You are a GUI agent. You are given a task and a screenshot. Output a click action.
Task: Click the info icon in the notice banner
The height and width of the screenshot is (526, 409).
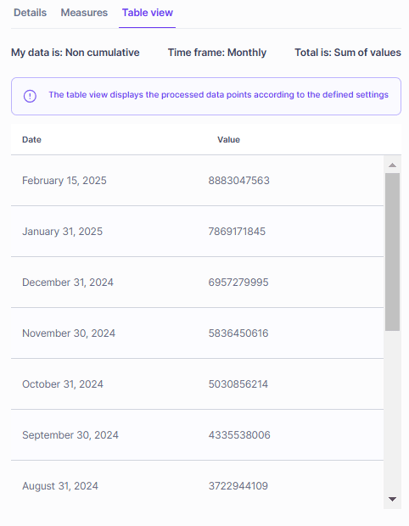(x=30, y=96)
